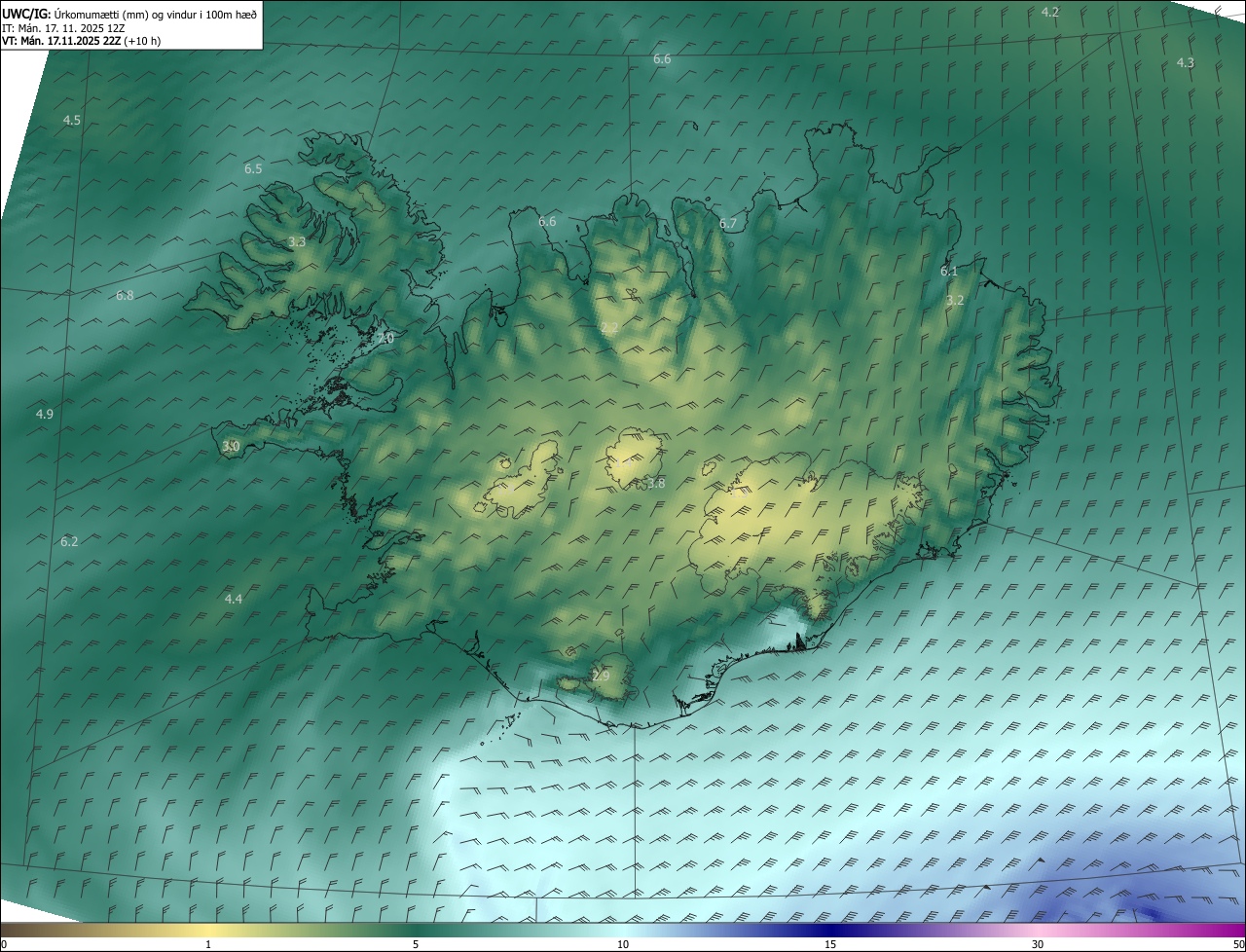Click the 2.9 value on the southern glacier
The width and height of the screenshot is (1246, 952).
point(601,676)
